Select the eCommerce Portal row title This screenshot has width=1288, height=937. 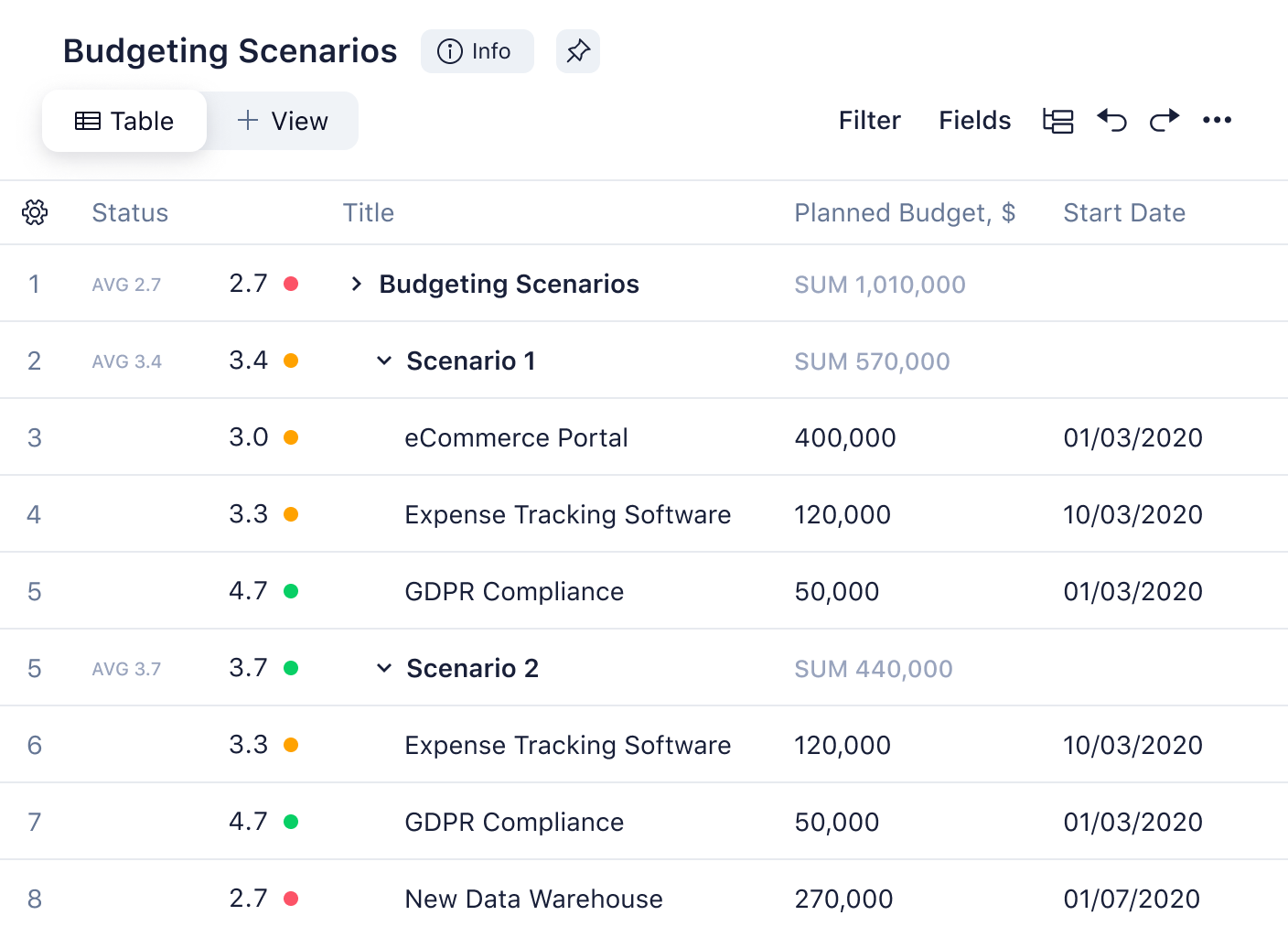(x=516, y=438)
